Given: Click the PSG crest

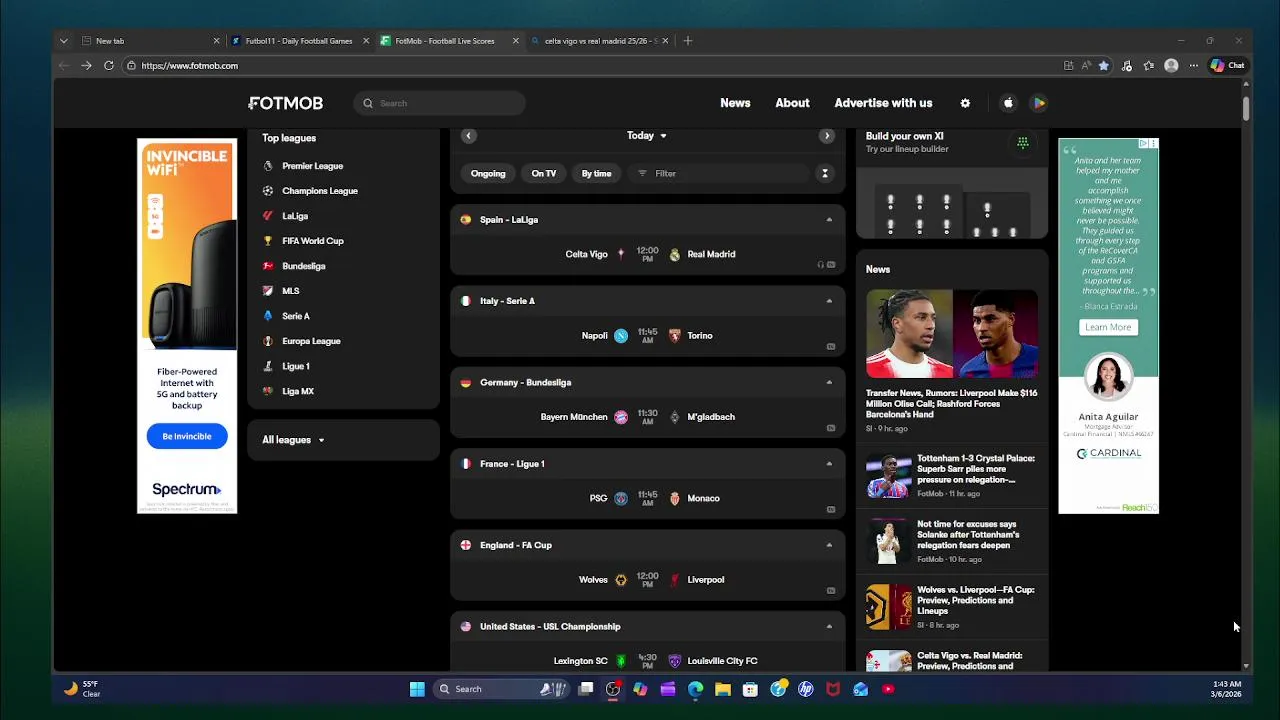Looking at the screenshot, I should (621, 498).
